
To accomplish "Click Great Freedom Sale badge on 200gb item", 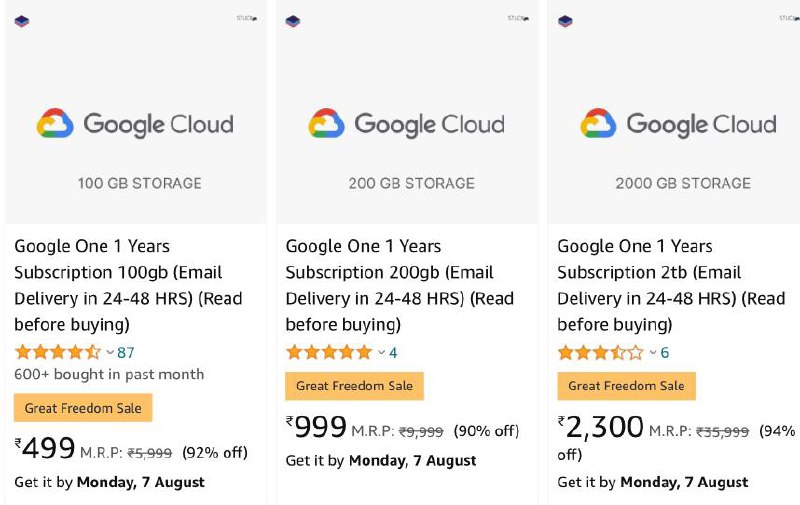I will point(355,386).
